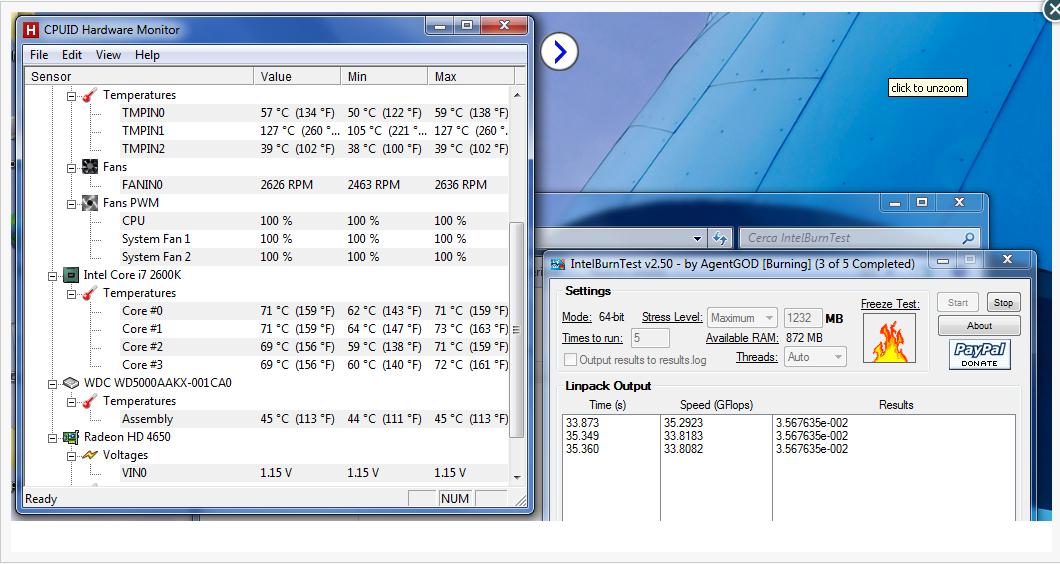Image resolution: width=1060 pixels, height=564 pixels.
Task: Click the flame Freeze Test icon
Action: tap(889, 338)
